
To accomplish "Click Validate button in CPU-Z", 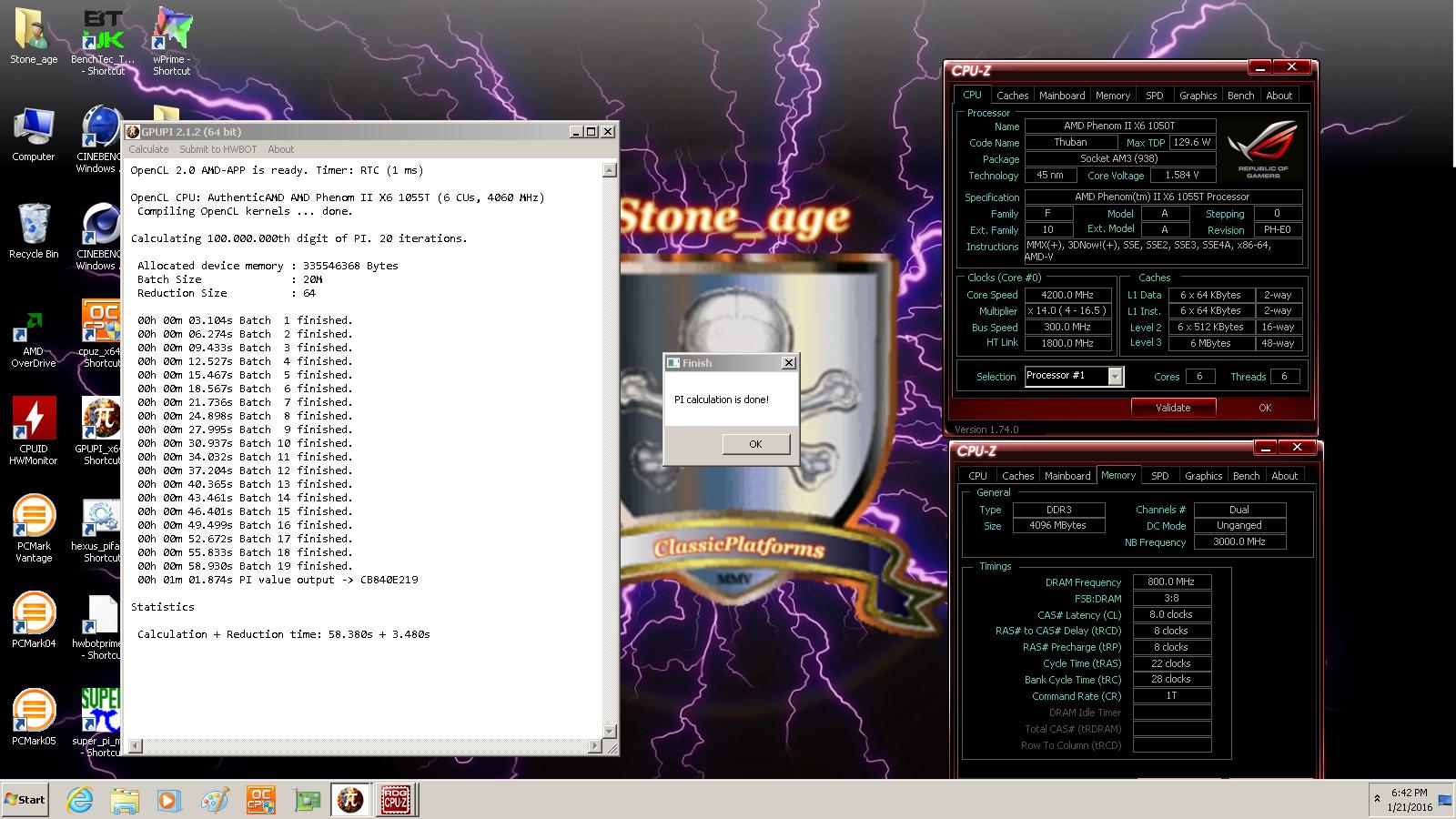I will (1173, 408).
